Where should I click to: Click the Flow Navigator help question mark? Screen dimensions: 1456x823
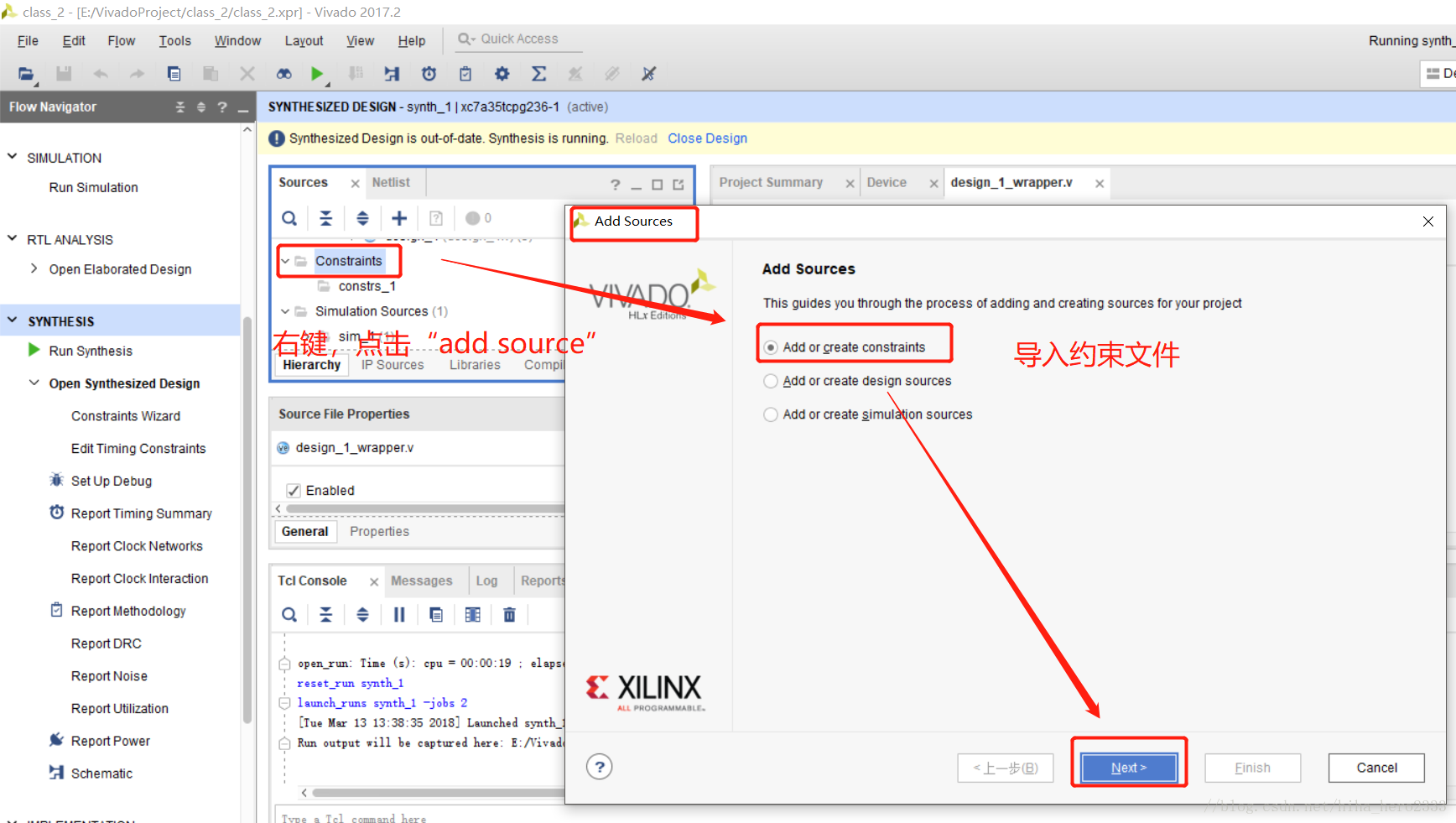coord(222,107)
